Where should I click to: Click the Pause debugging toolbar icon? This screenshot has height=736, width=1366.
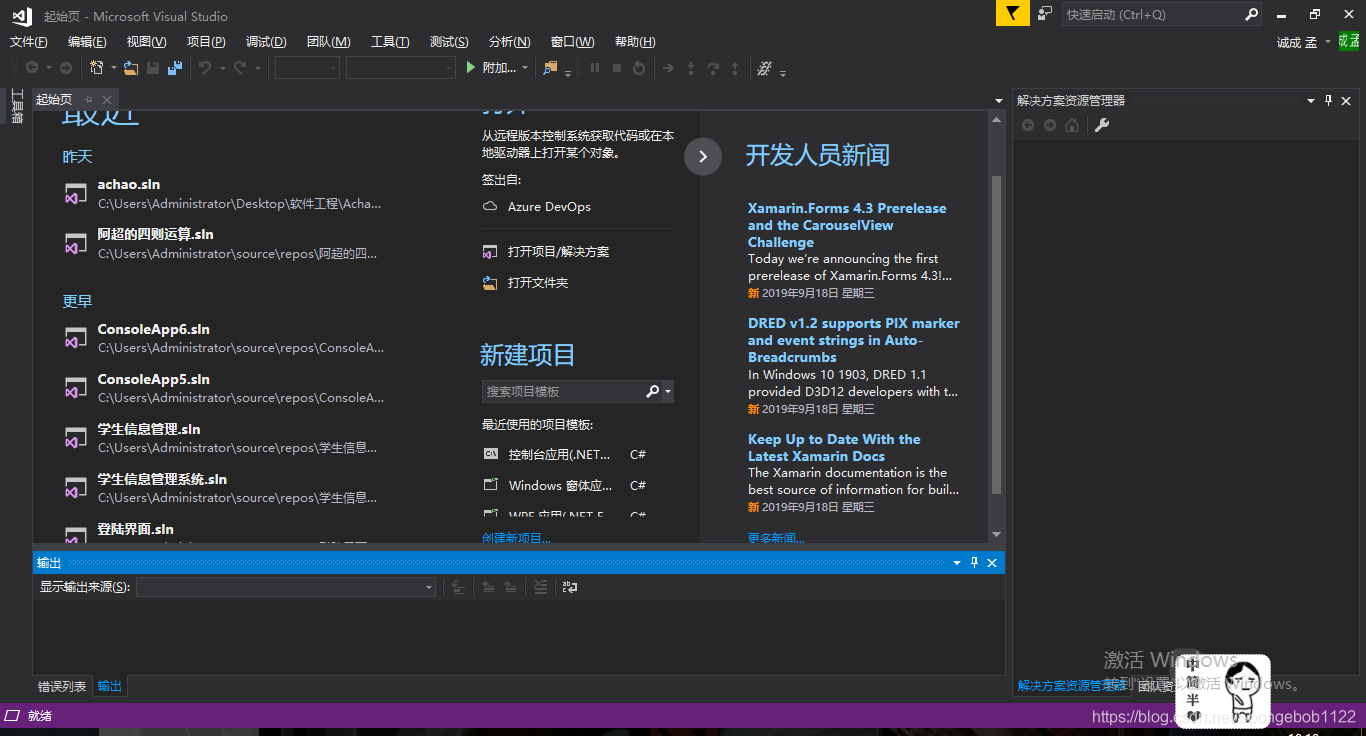point(595,68)
